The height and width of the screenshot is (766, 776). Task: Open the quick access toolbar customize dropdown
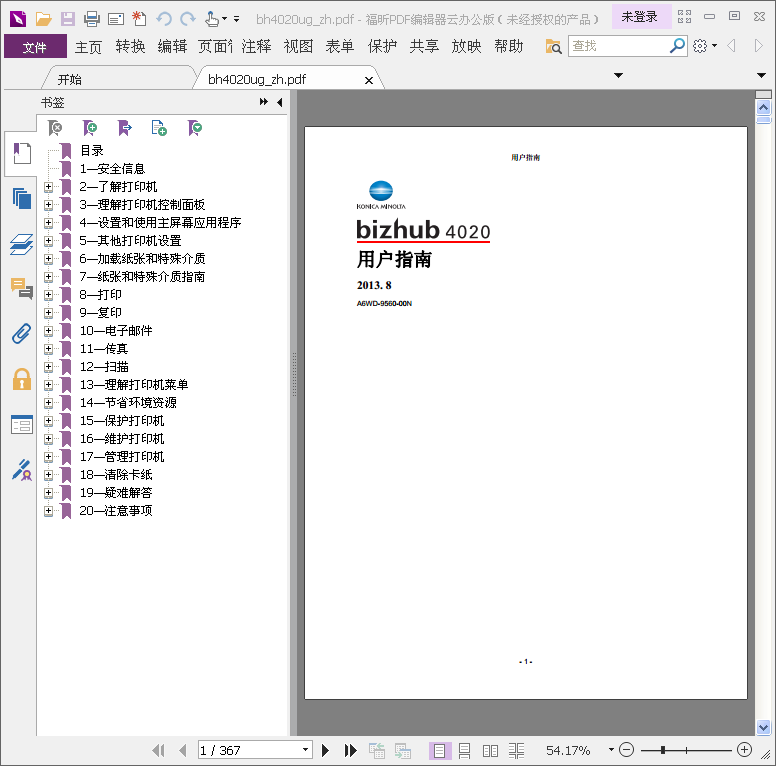[237, 19]
